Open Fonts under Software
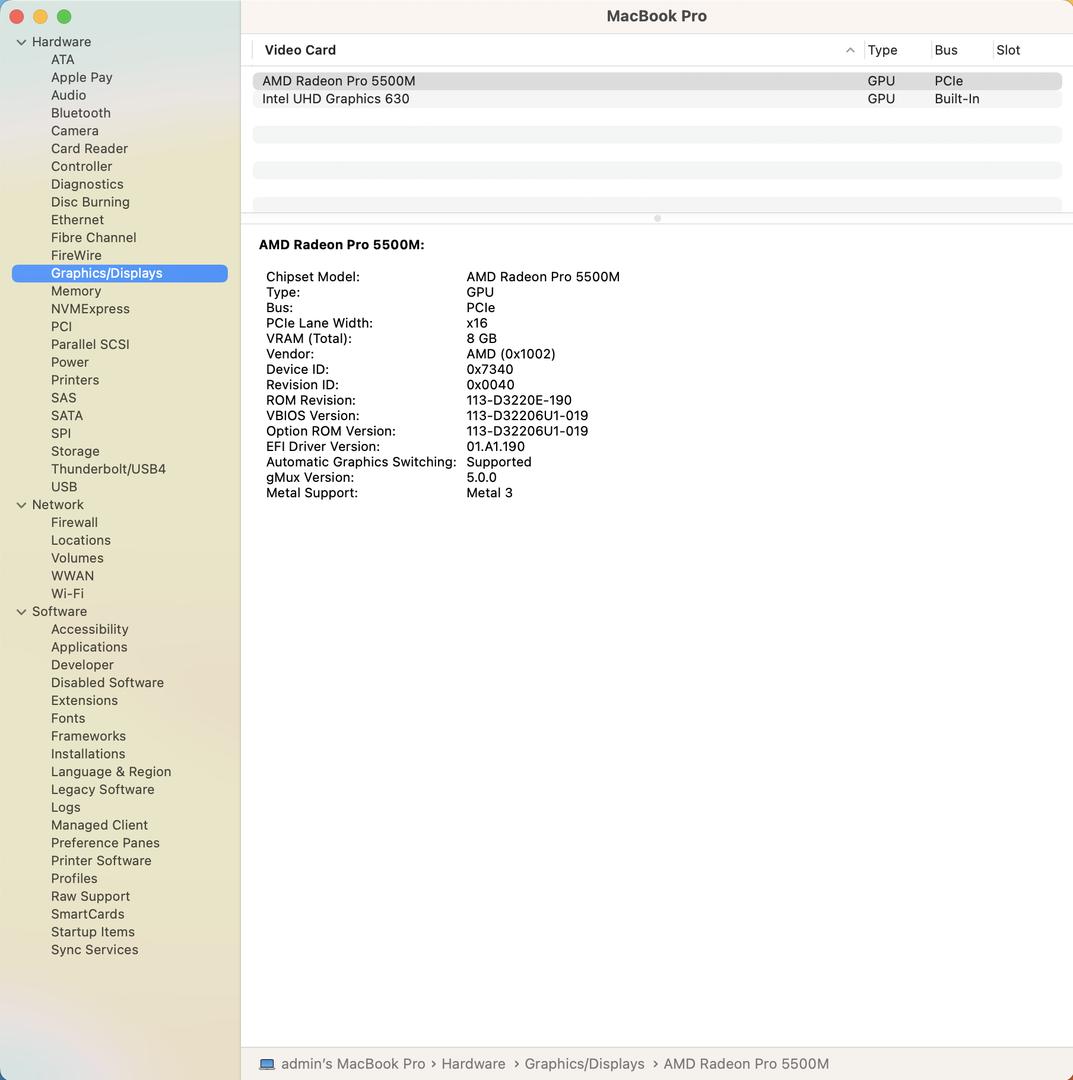Screen dimensions: 1073x1080 (x=68, y=718)
